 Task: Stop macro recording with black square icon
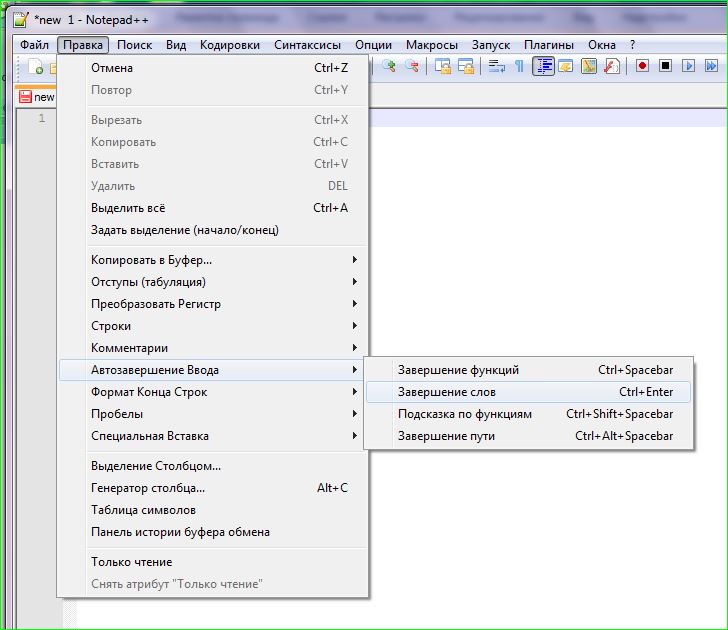[665, 66]
